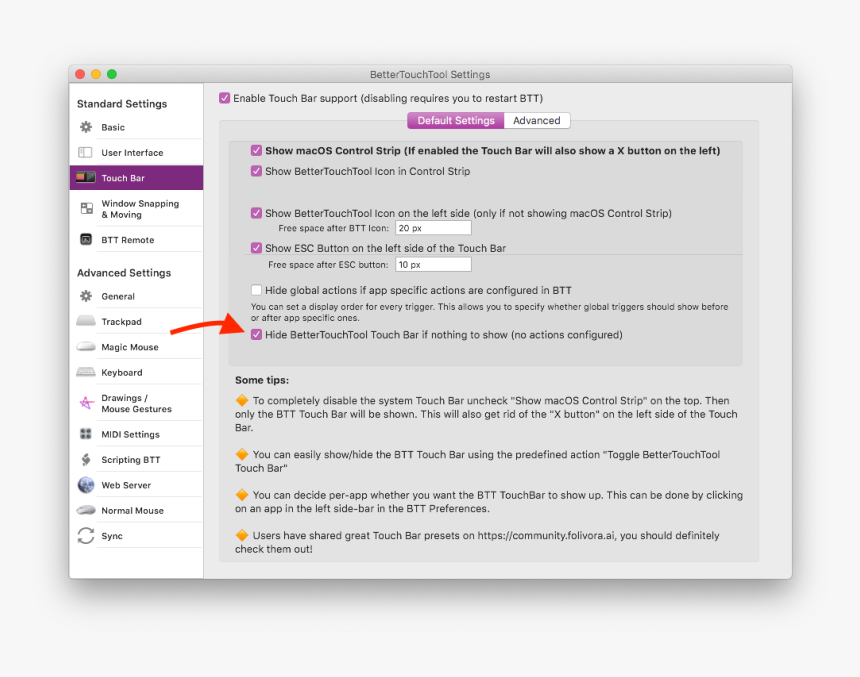The image size is (860, 677).
Task: Click the Web Server globe icon
Action: click(x=86, y=485)
